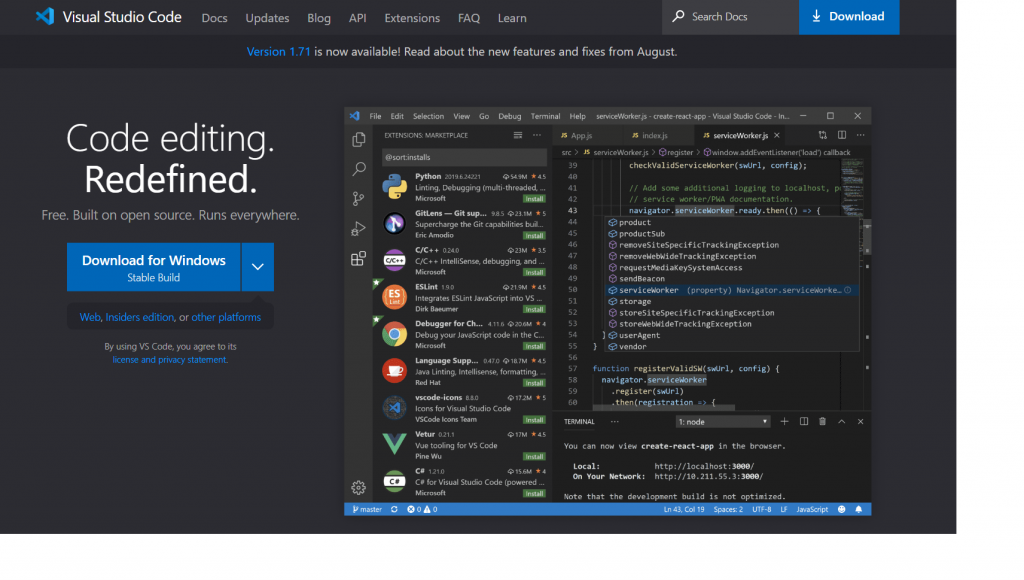Open the Terminal menu

tap(545, 116)
